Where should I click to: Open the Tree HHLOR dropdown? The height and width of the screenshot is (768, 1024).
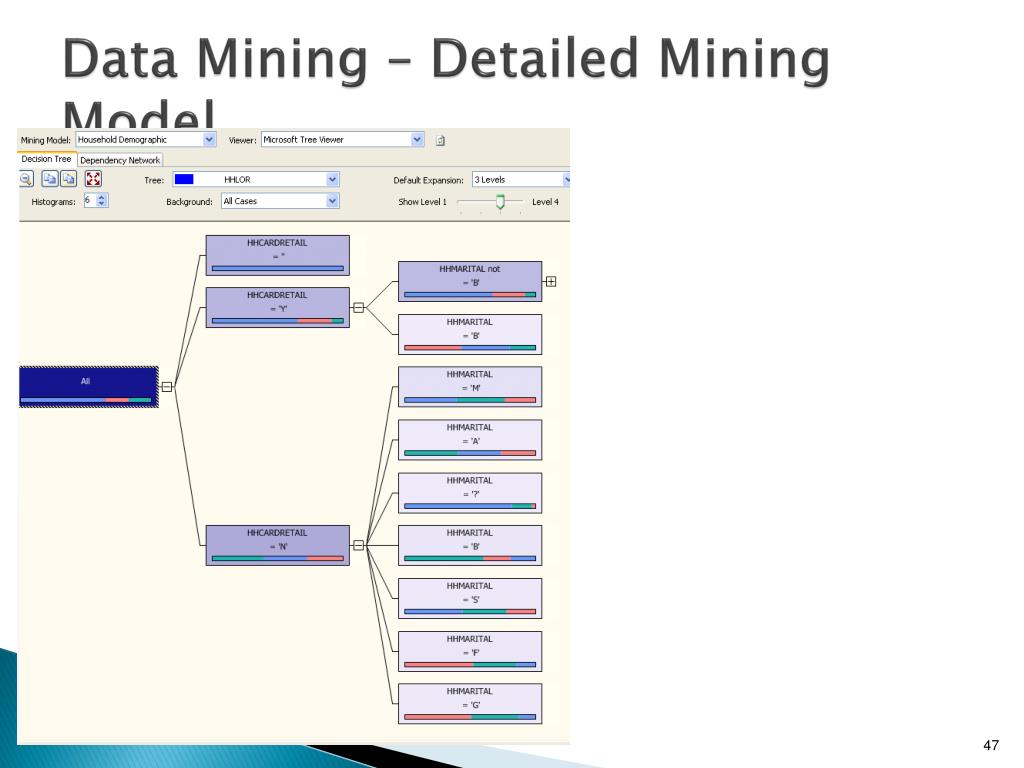[x=332, y=180]
